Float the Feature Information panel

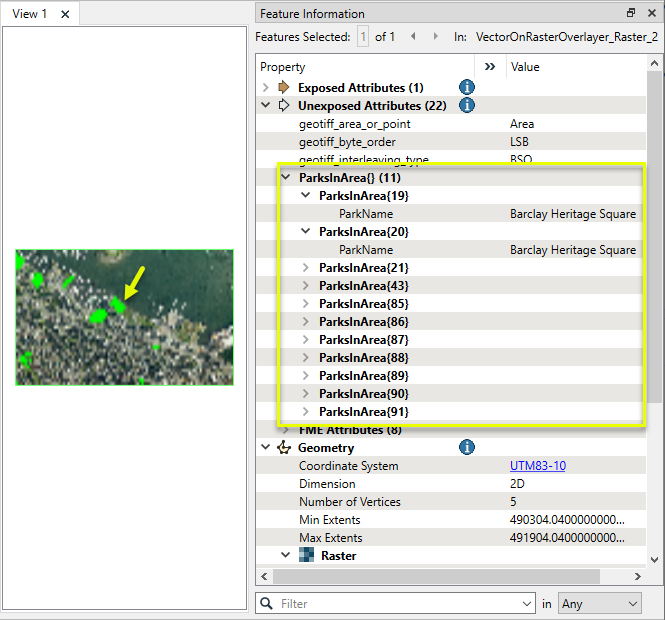[x=630, y=13]
